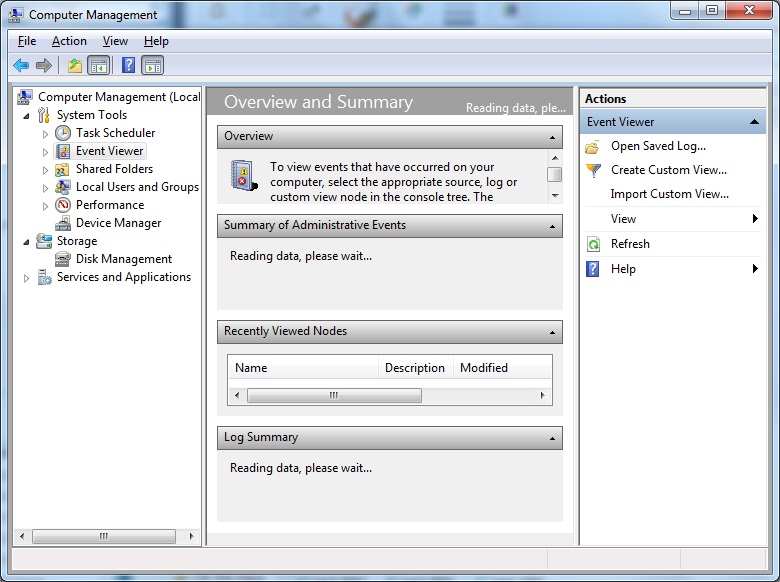The image size is (780, 582).
Task: Toggle the Show/Hide Action Pane toolbar button
Action: pyautogui.click(x=152, y=65)
